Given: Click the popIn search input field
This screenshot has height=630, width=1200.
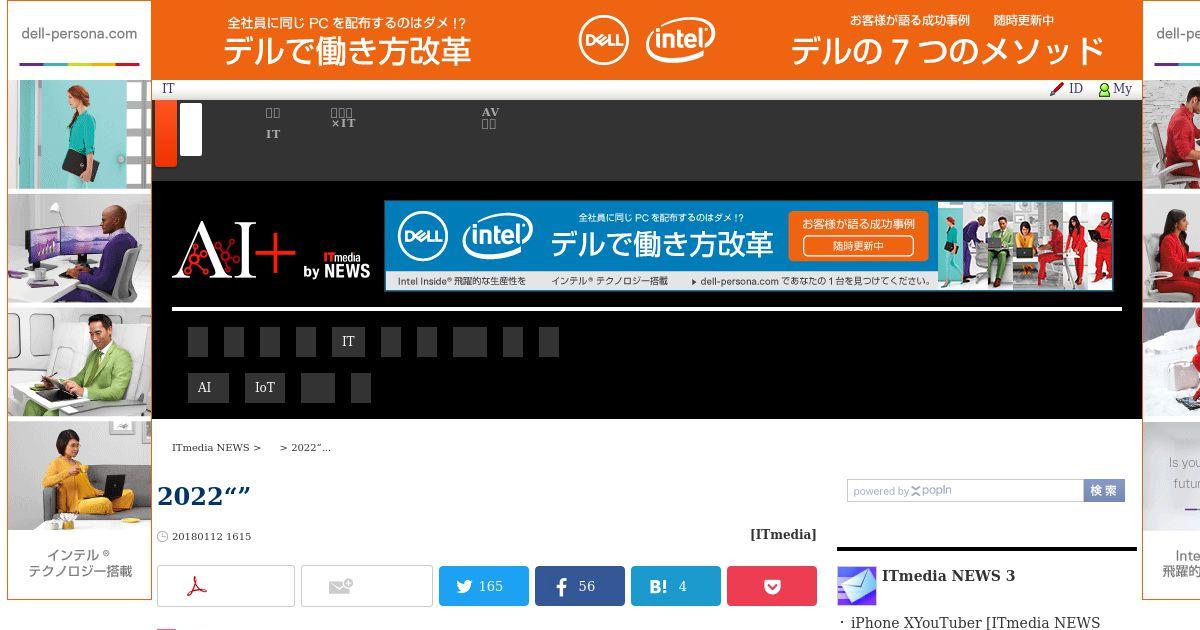Looking at the screenshot, I should coord(965,491).
